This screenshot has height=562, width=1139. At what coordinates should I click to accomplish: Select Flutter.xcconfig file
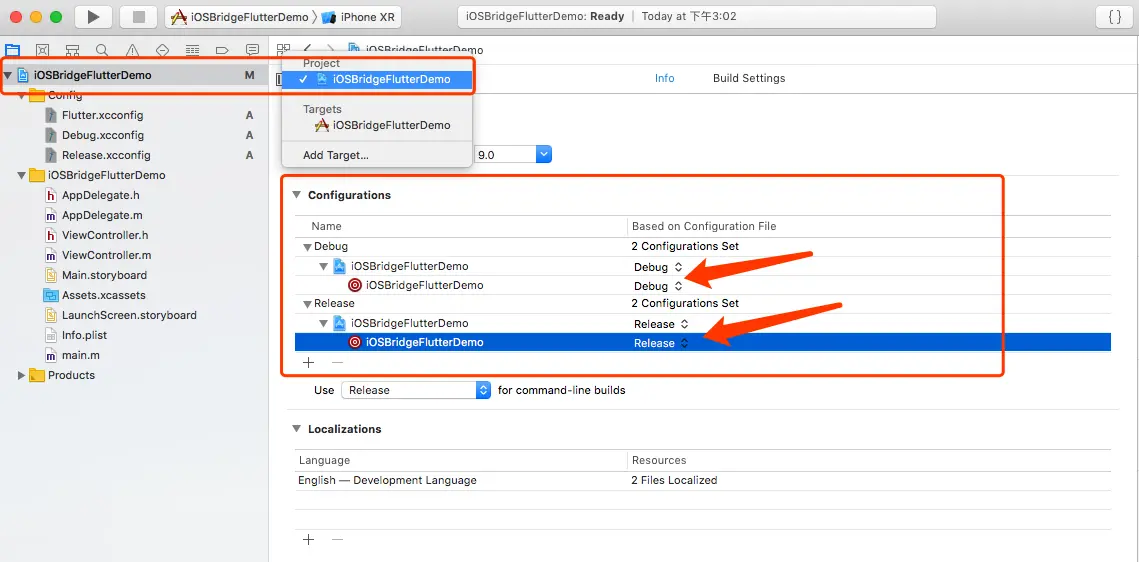[x=102, y=115]
